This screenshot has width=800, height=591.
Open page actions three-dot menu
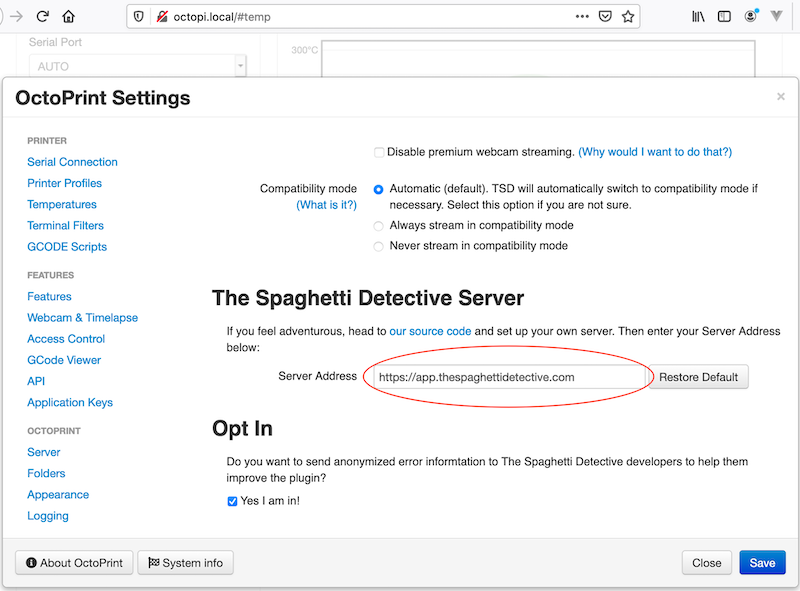[582, 16]
